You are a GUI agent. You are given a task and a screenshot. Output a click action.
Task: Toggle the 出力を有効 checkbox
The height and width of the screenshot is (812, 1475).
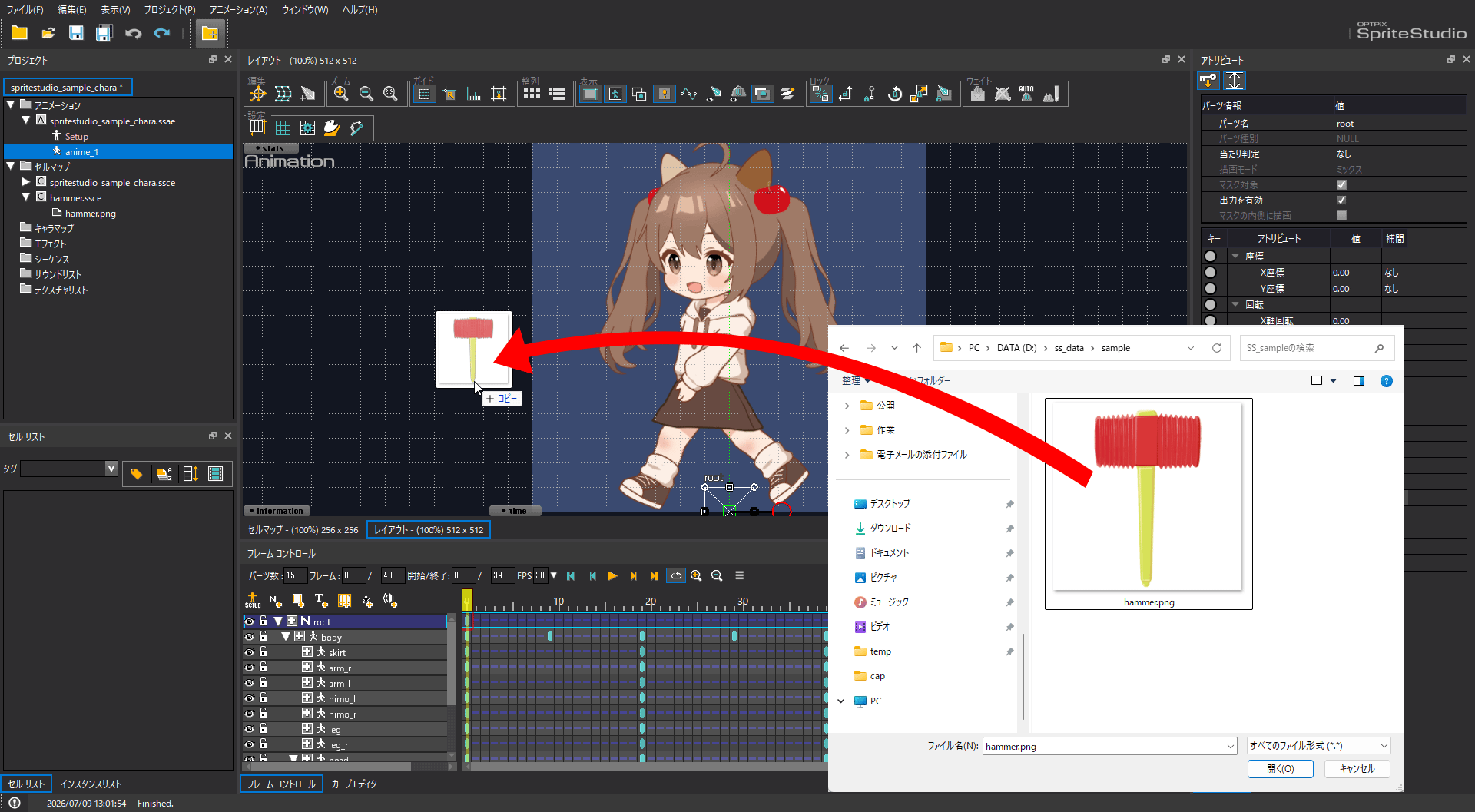1341,200
